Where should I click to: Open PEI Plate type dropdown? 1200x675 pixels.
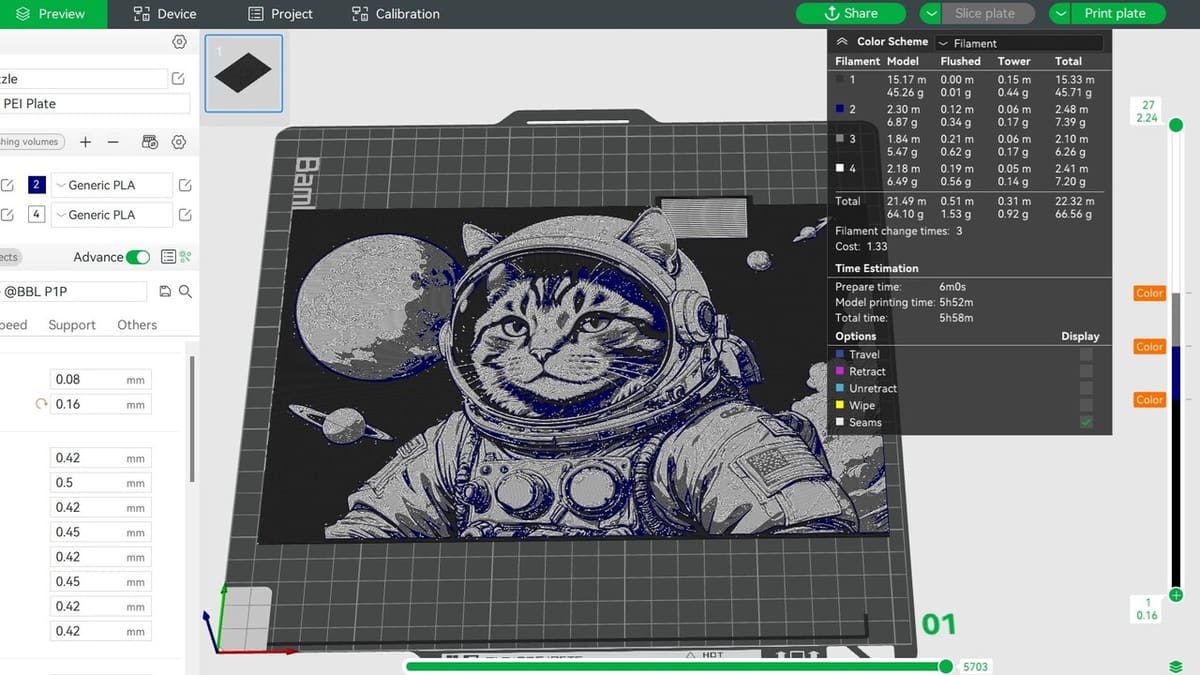pyautogui.click(x=95, y=104)
